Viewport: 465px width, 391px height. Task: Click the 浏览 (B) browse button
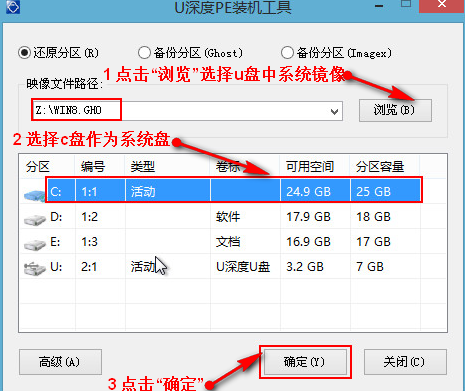point(395,110)
